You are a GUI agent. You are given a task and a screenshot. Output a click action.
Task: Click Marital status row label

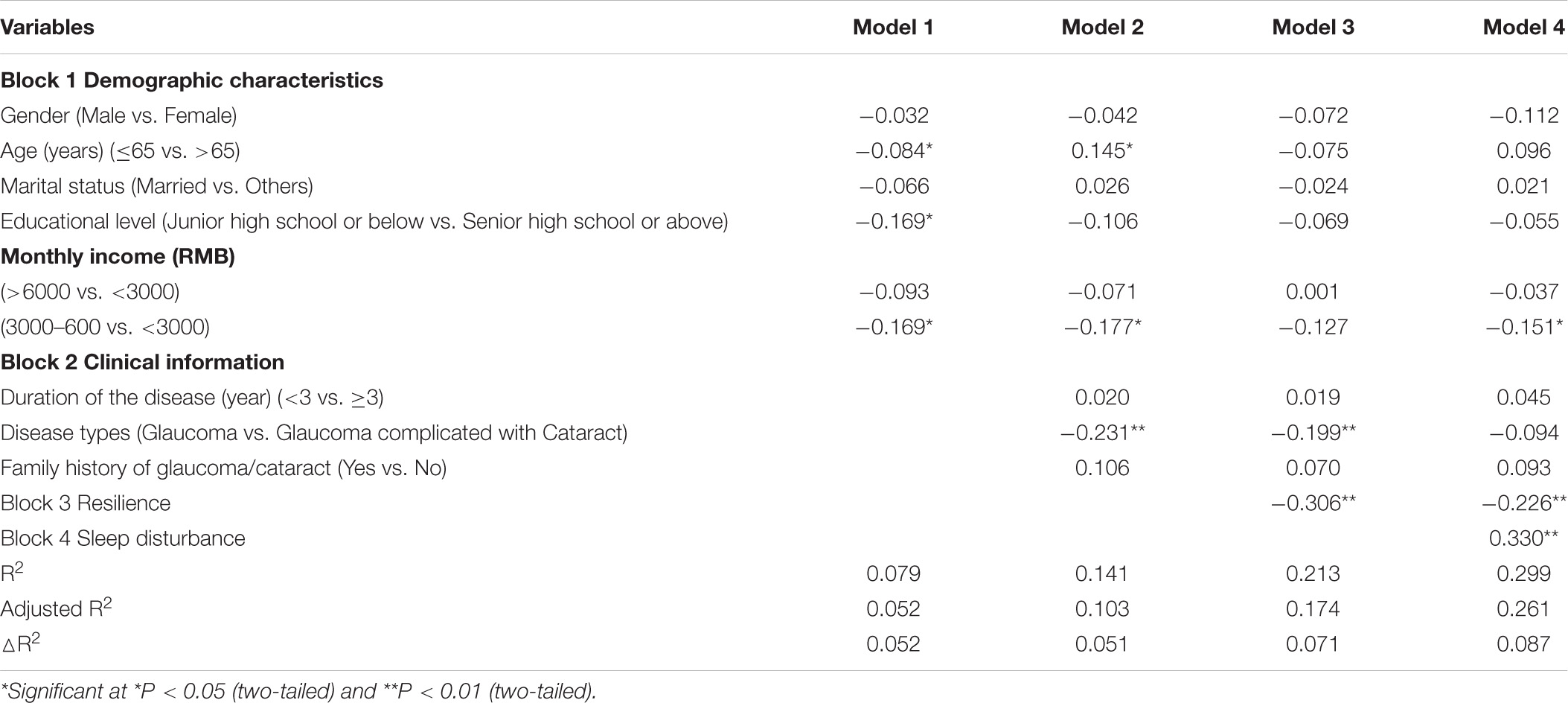pos(157,185)
